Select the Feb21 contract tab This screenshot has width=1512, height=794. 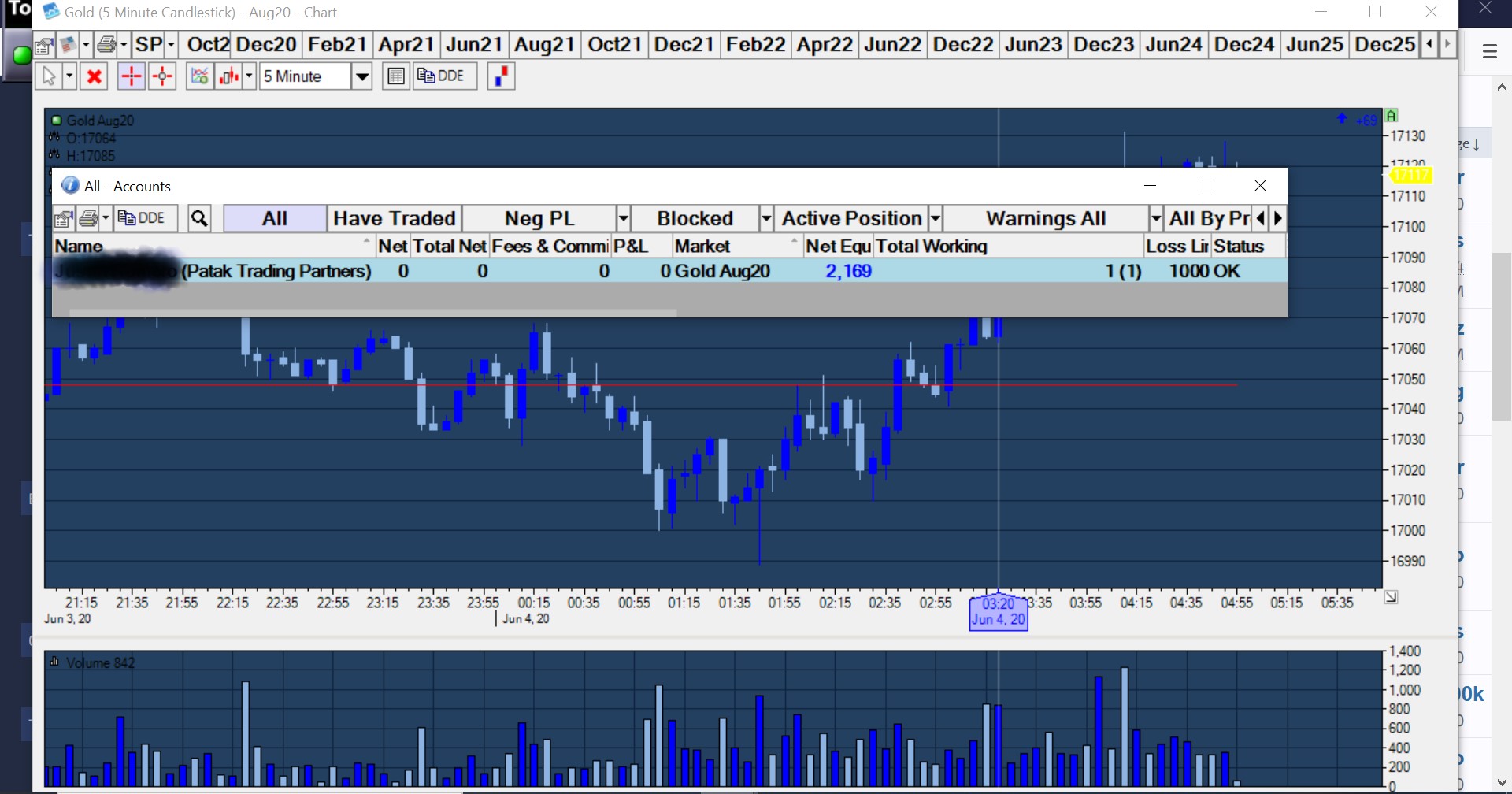coord(337,45)
